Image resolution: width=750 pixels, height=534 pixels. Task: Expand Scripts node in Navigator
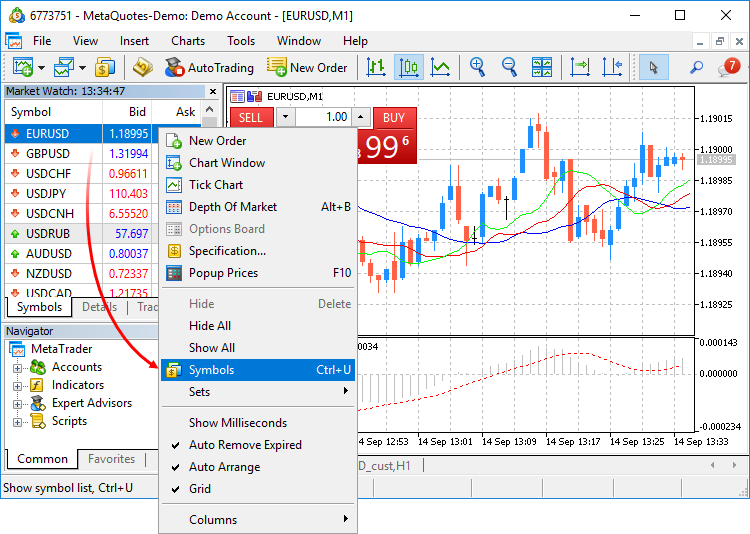[x=17, y=422]
